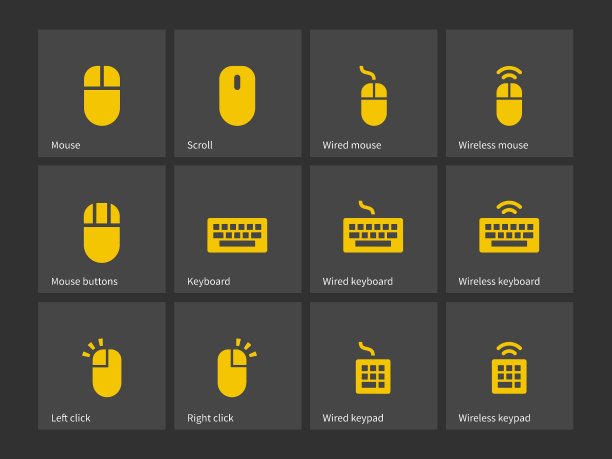Click the "Right click" caption text
Screen dimensions: 612x459
(x=210, y=418)
